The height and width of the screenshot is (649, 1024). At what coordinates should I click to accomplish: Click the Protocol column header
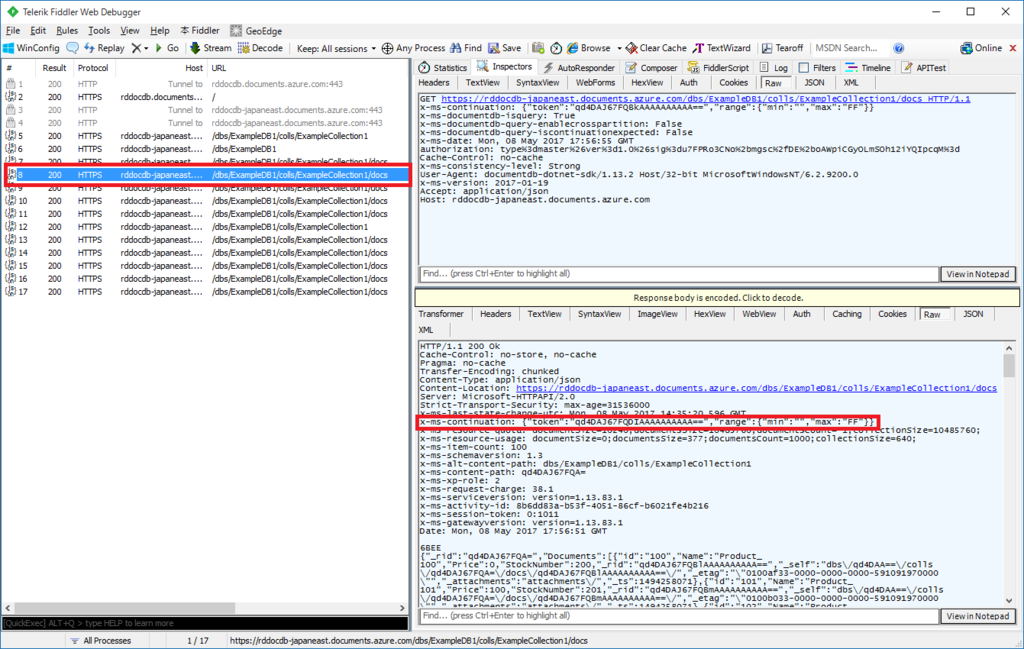[x=93, y=68]
